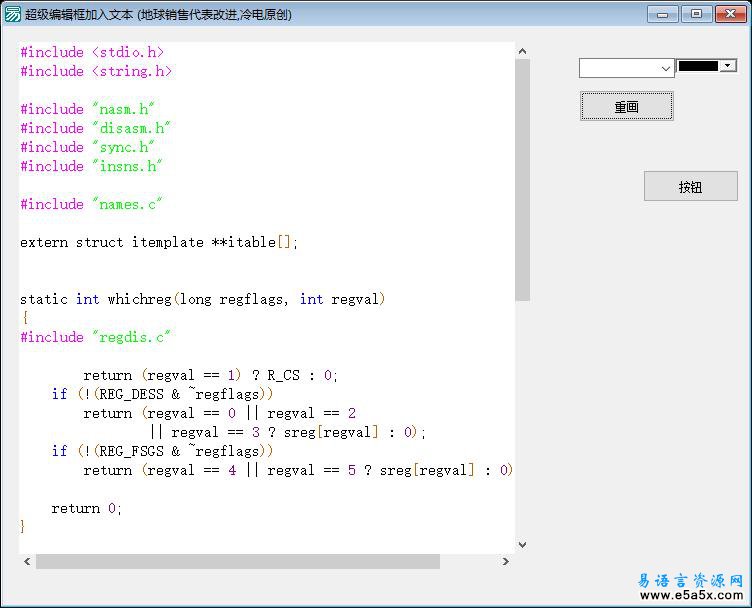Click the horizontal scrollbar left arrow
The image size is (752, 608).
(27, 561)
